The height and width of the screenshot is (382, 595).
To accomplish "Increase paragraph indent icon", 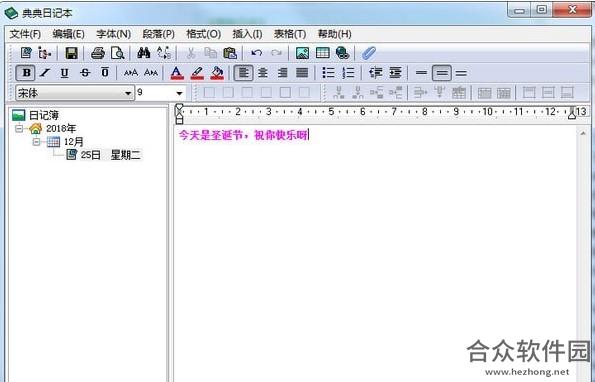I will [x=395, y=72].
